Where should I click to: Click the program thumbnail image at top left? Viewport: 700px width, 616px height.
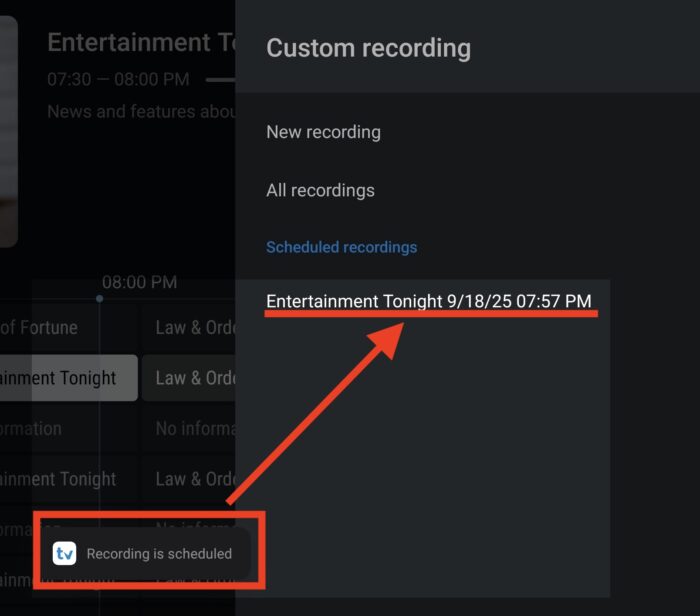click(8, 130)
